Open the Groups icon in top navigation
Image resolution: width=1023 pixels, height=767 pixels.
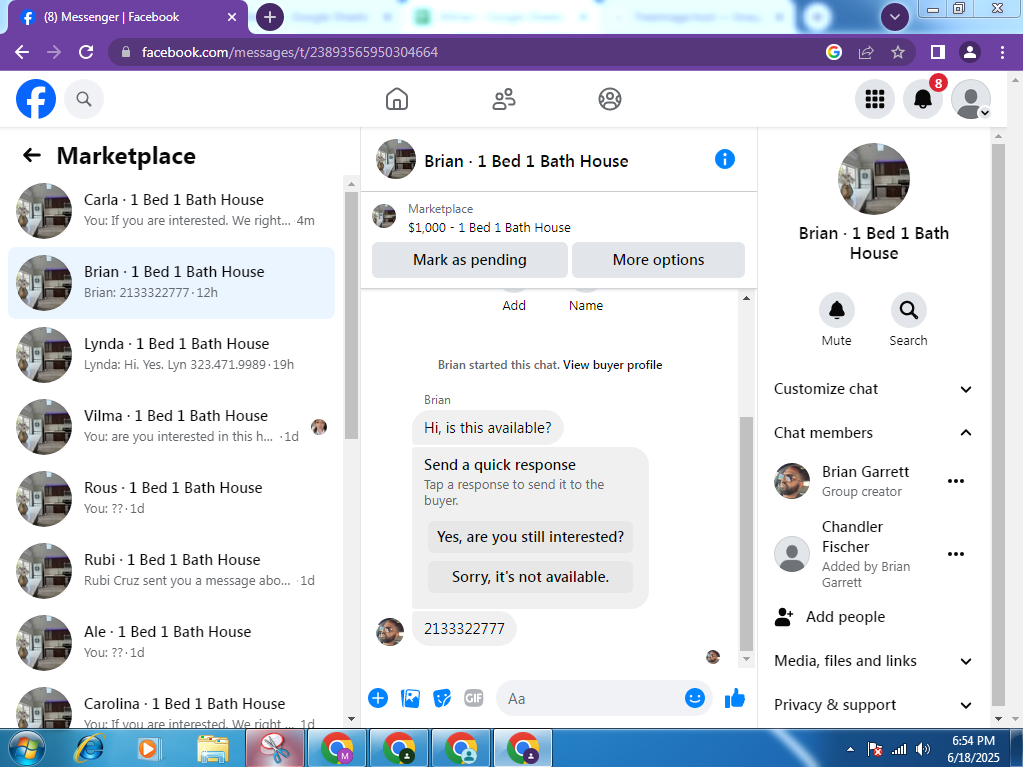610,99
